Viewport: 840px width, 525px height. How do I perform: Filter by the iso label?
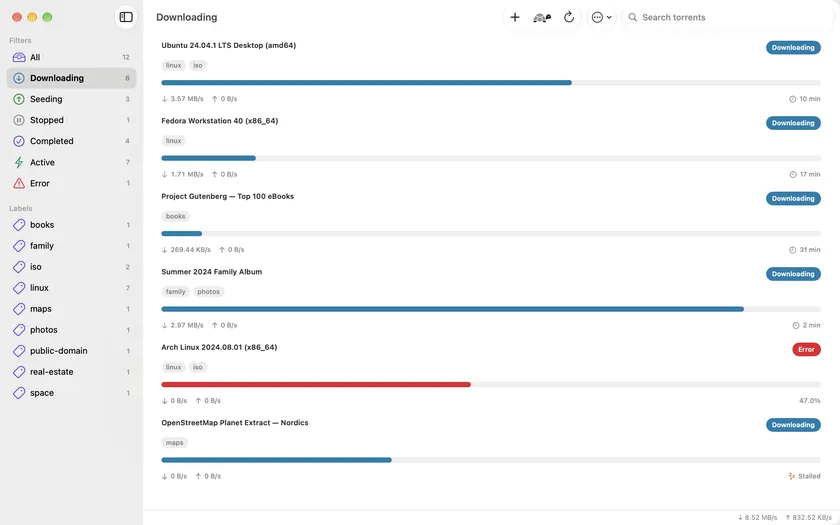click(x=71, y=267)
